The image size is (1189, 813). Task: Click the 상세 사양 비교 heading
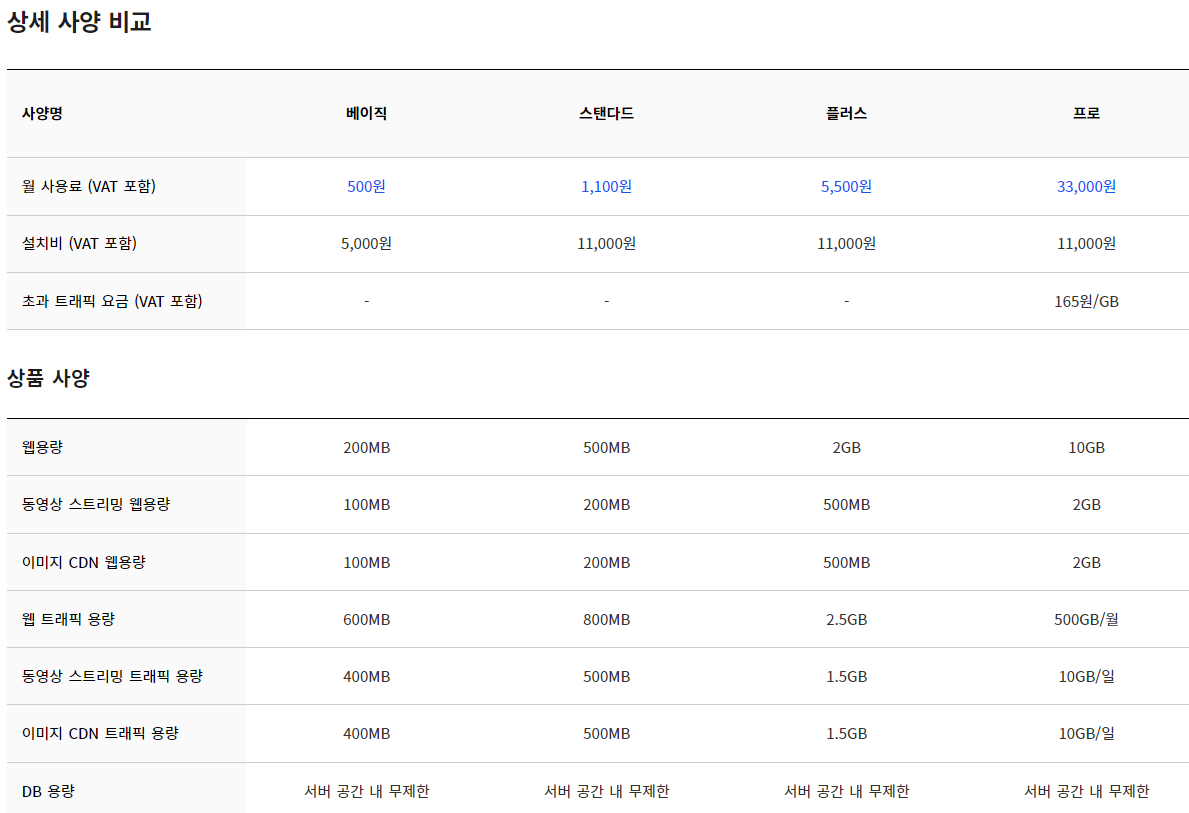click(79, 22)
